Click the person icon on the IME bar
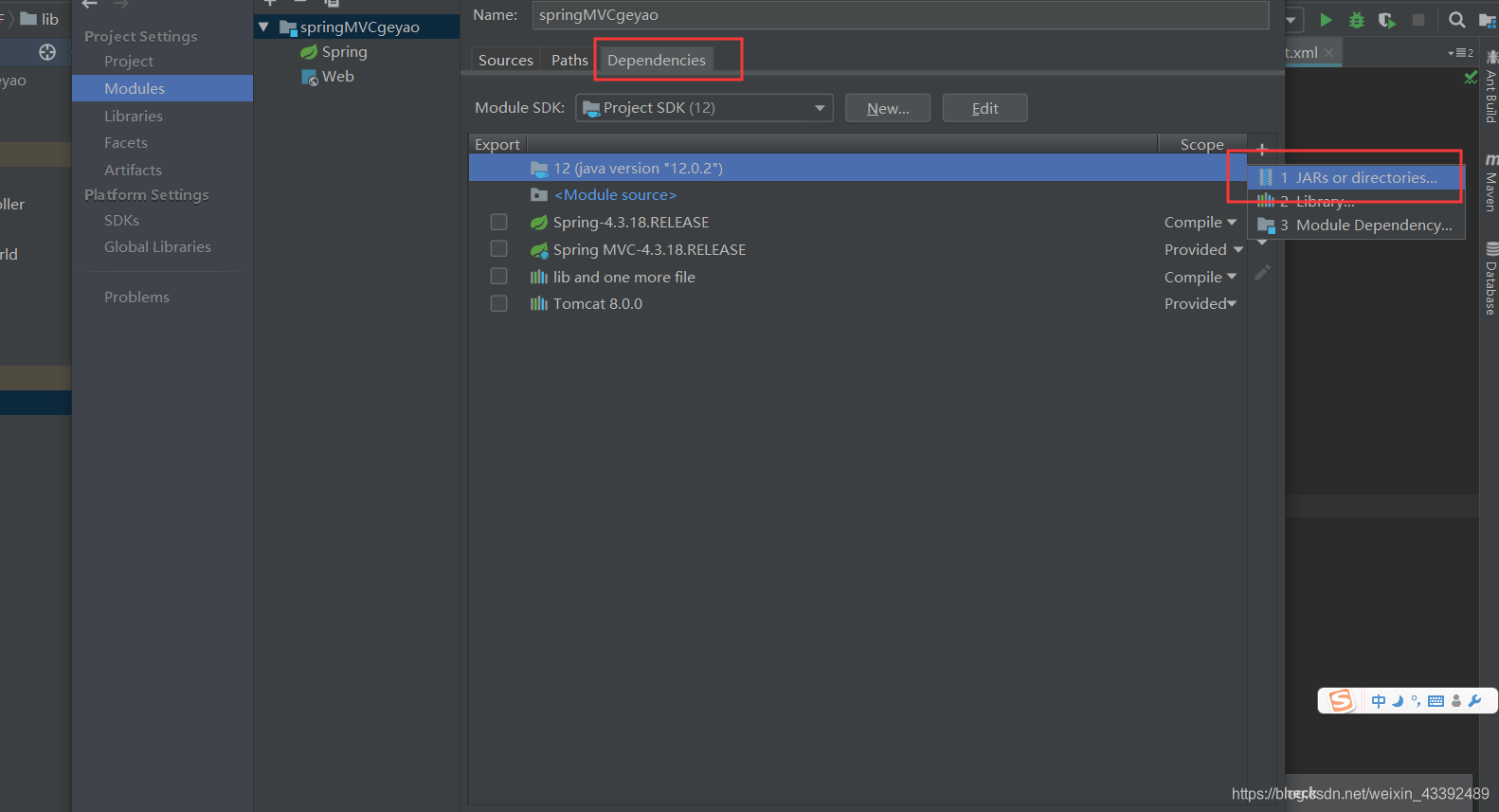The width and height of the screenshot is (1499, 812). pos(1456,701)
